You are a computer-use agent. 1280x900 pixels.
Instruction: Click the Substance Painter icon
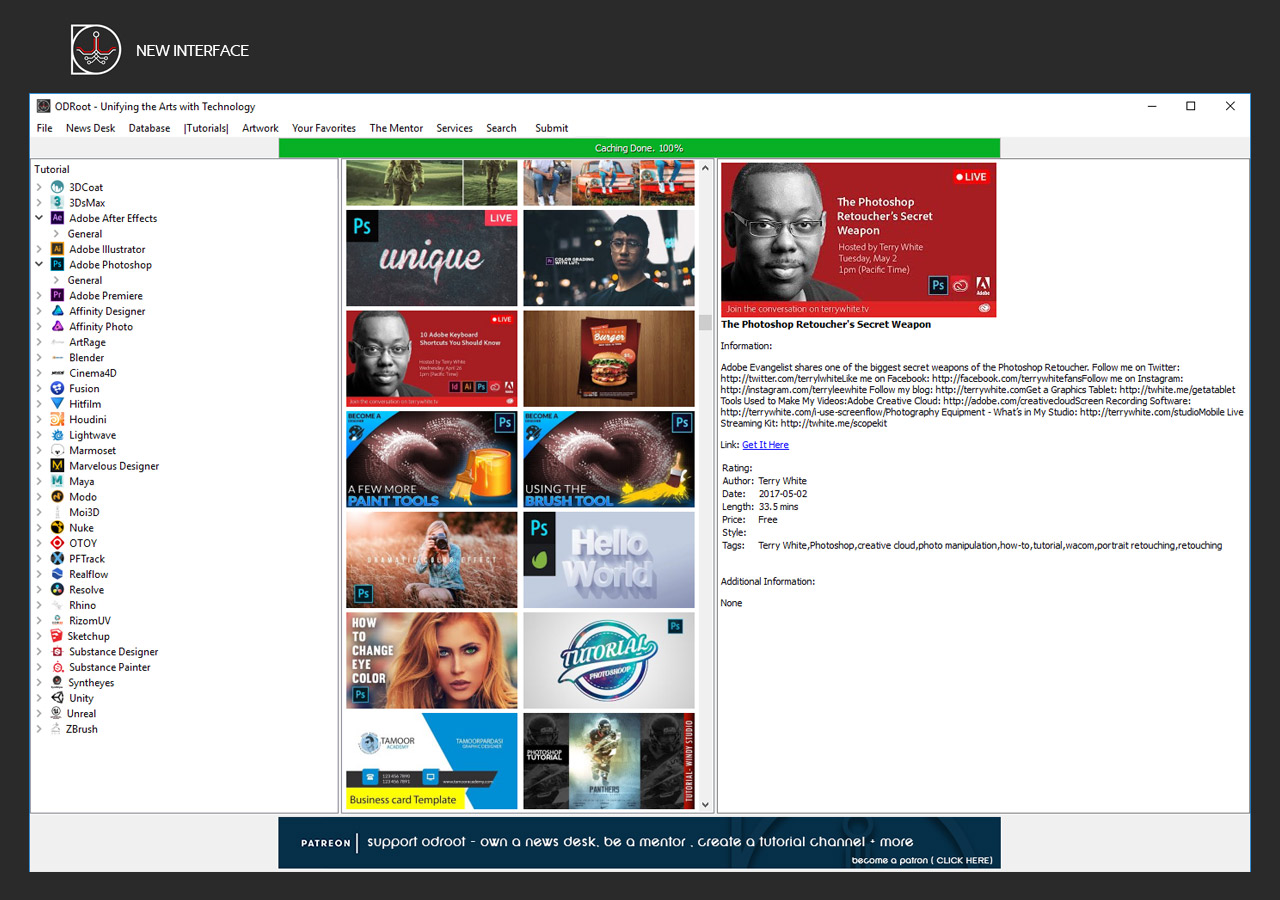[x=58, y=667]
